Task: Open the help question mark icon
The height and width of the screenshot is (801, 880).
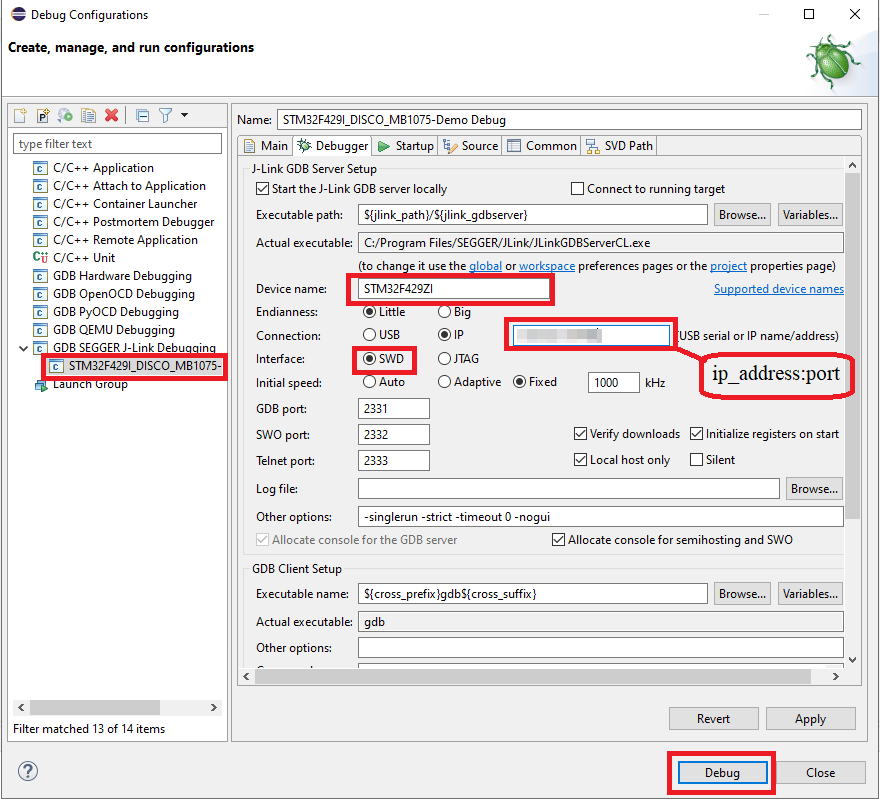Action: pyautogui.click(x=28, y=771)
